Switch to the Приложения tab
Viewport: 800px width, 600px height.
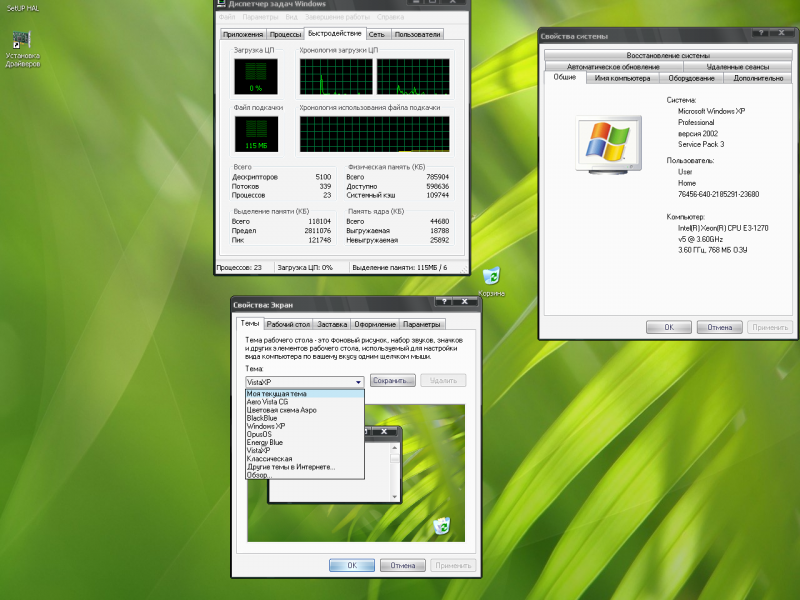tap(243, 34)
